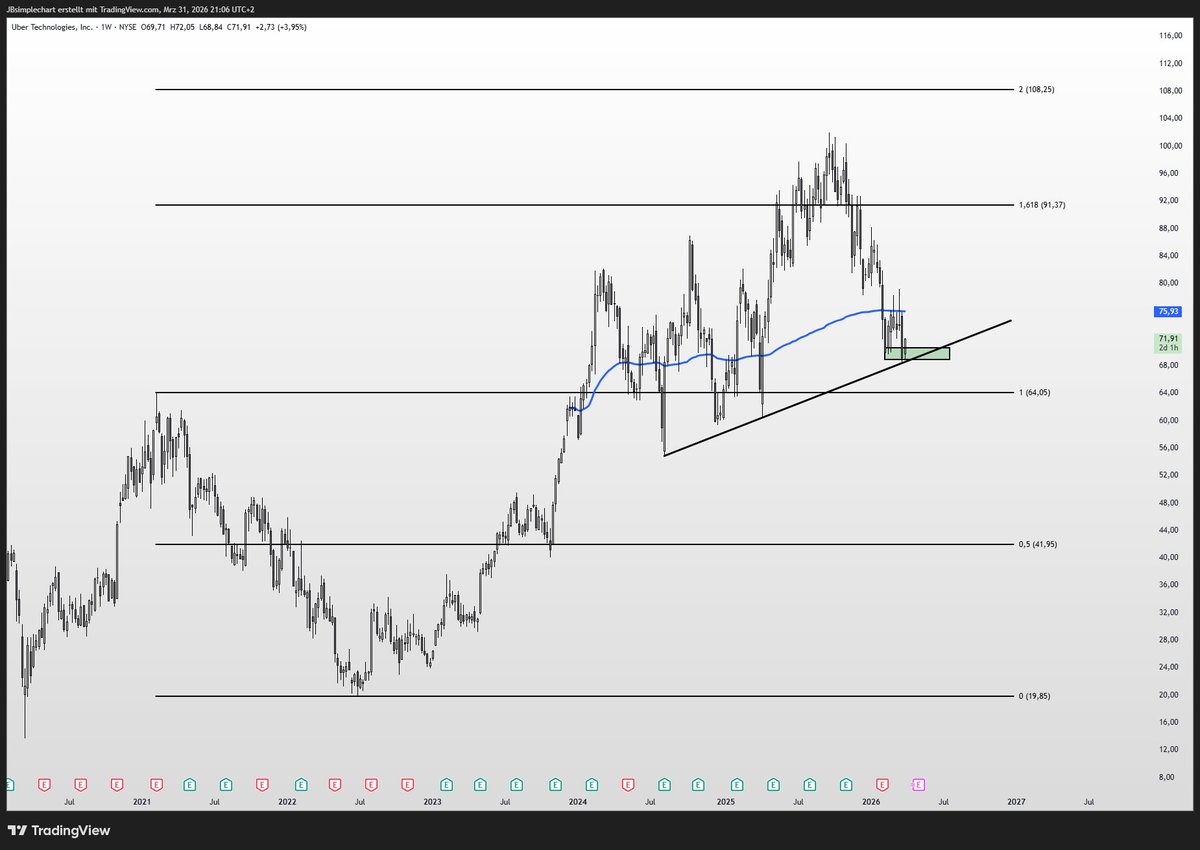Click the 84,00 price scale label

coord(1169,256)
